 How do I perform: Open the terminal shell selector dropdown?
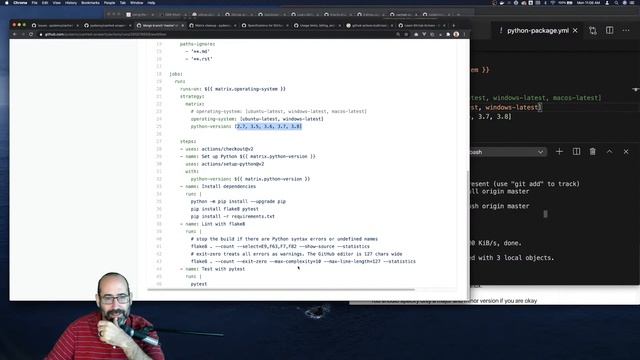pos(507,152)
